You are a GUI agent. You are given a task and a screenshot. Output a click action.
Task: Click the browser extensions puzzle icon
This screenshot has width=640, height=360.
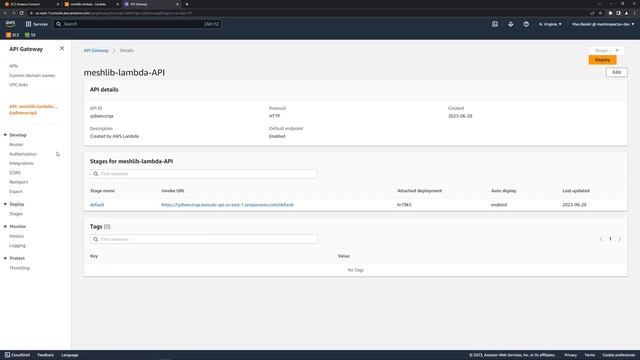point(610,13)
